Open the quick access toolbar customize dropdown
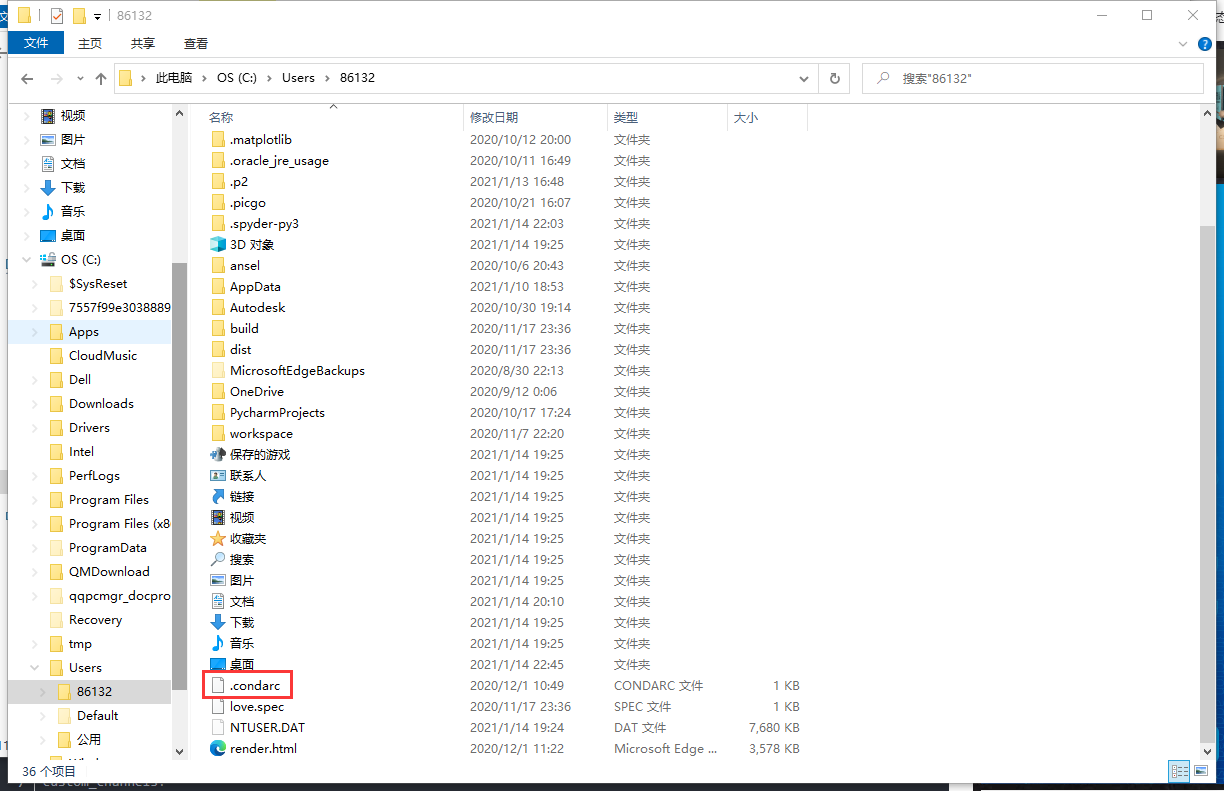1224x791 pixels. 97,16
